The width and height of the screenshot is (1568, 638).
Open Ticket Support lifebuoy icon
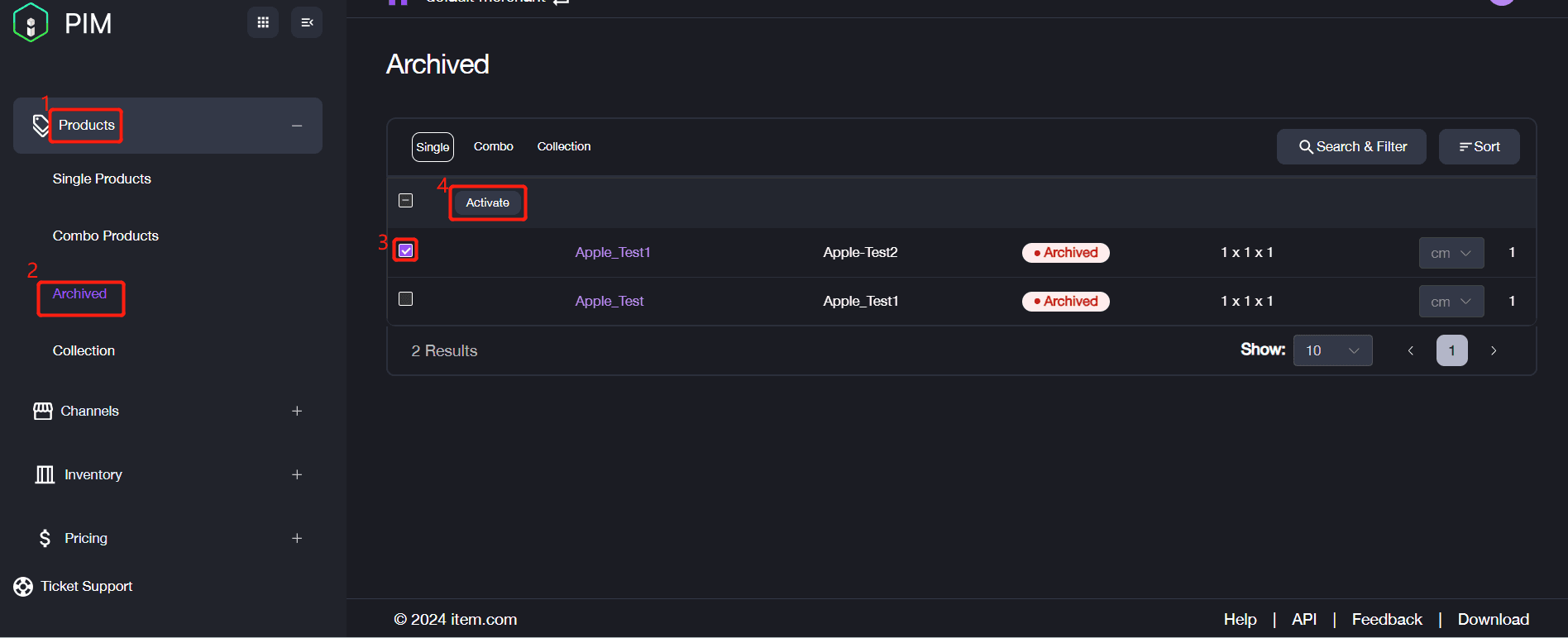pos(23,586)
